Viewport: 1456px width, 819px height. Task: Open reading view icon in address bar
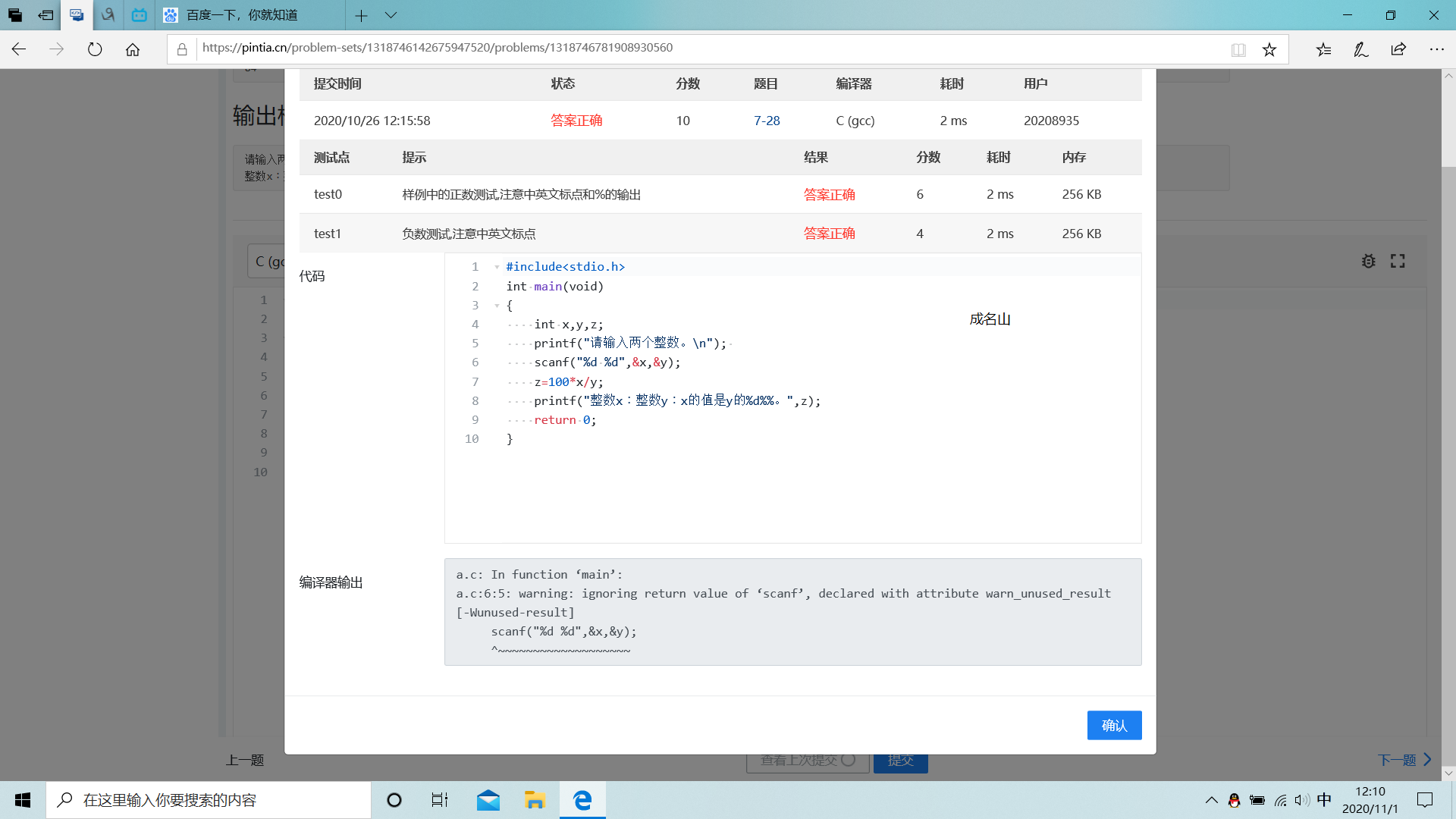point(1238,49)
